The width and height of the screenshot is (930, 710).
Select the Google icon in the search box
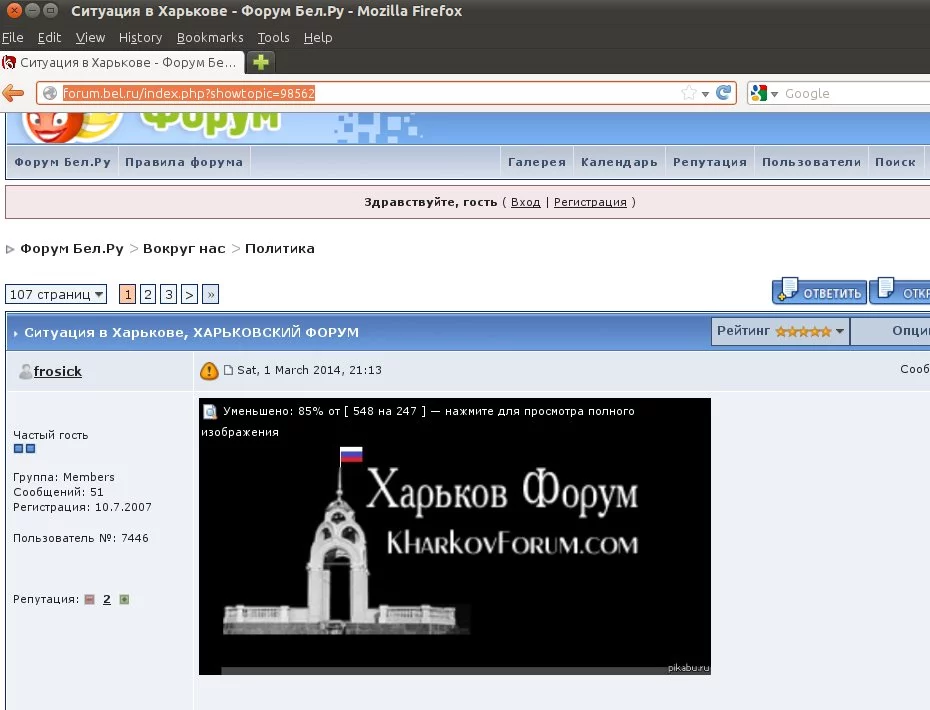click(x=758, y=93)
